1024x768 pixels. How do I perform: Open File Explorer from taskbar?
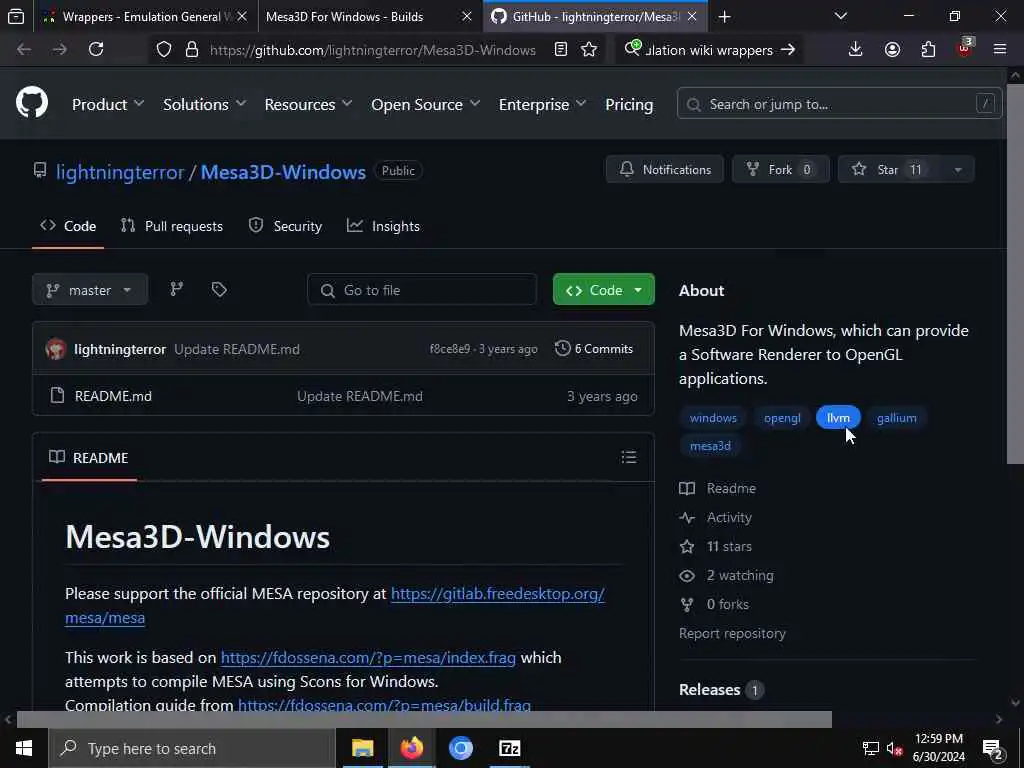pos(362,748)
